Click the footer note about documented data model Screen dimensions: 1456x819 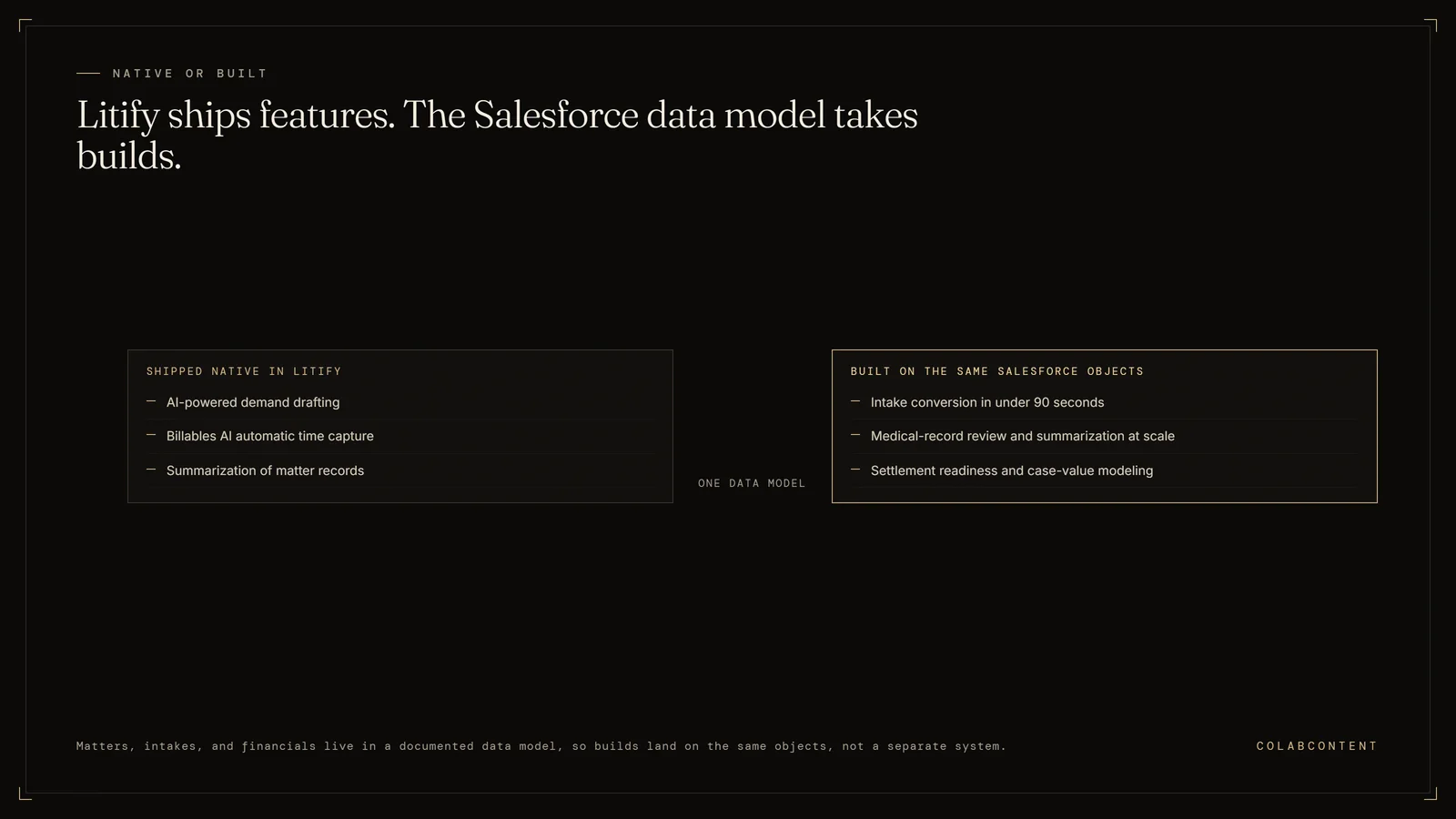coord(541,746)
